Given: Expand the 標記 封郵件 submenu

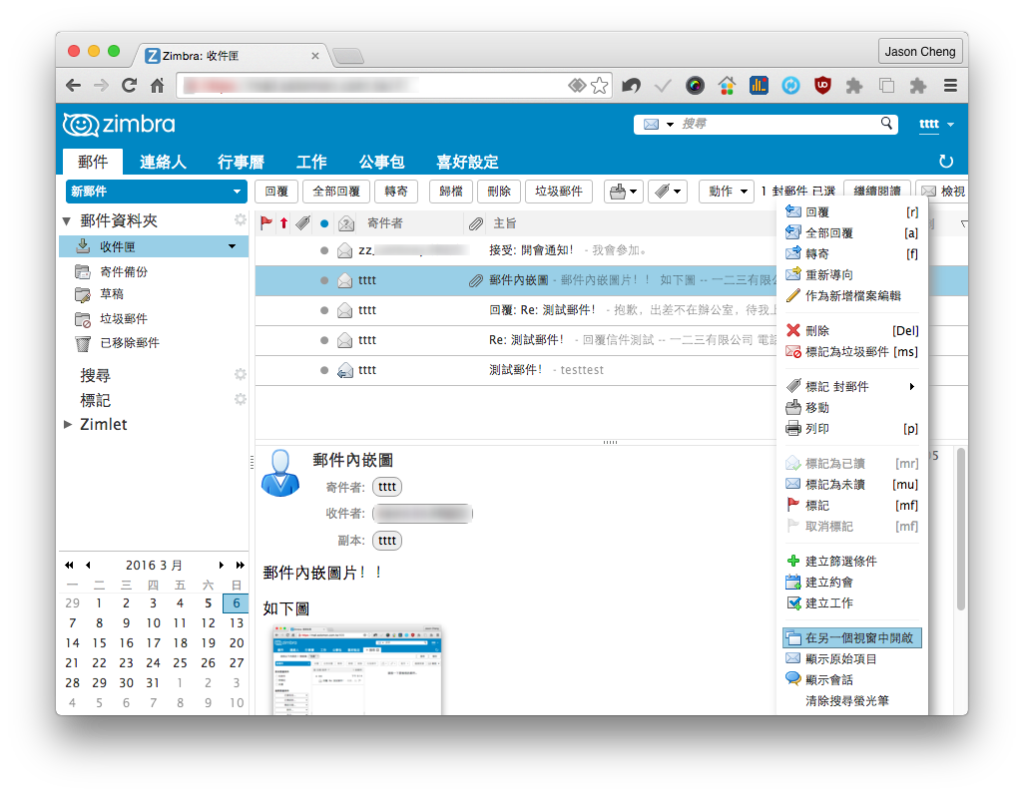Looking at the screenshot, I should 912,387.
